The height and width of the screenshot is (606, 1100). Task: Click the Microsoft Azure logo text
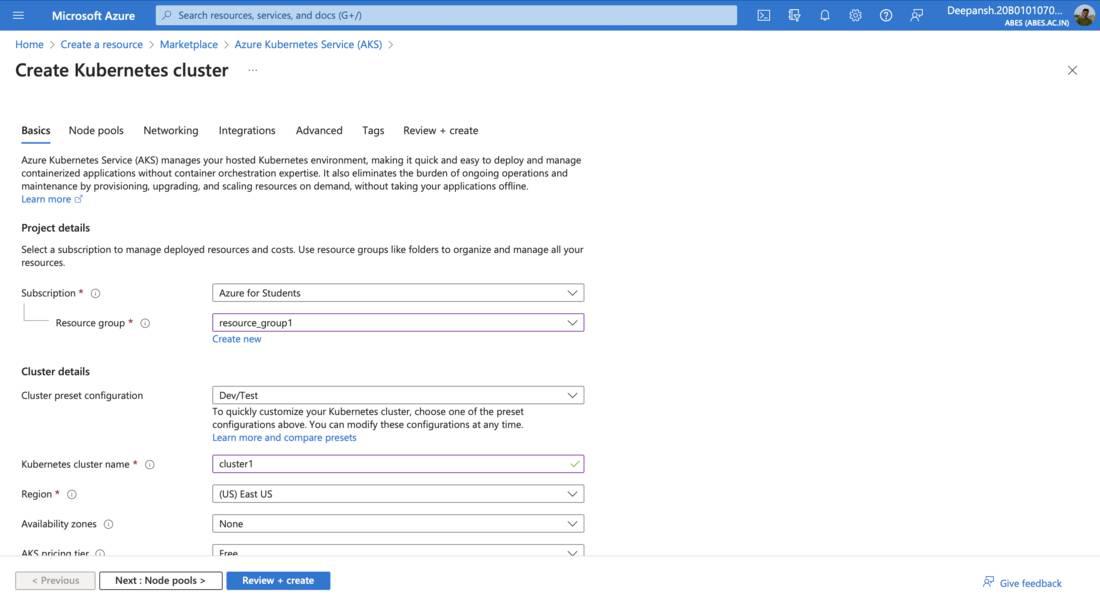(93, 15)
